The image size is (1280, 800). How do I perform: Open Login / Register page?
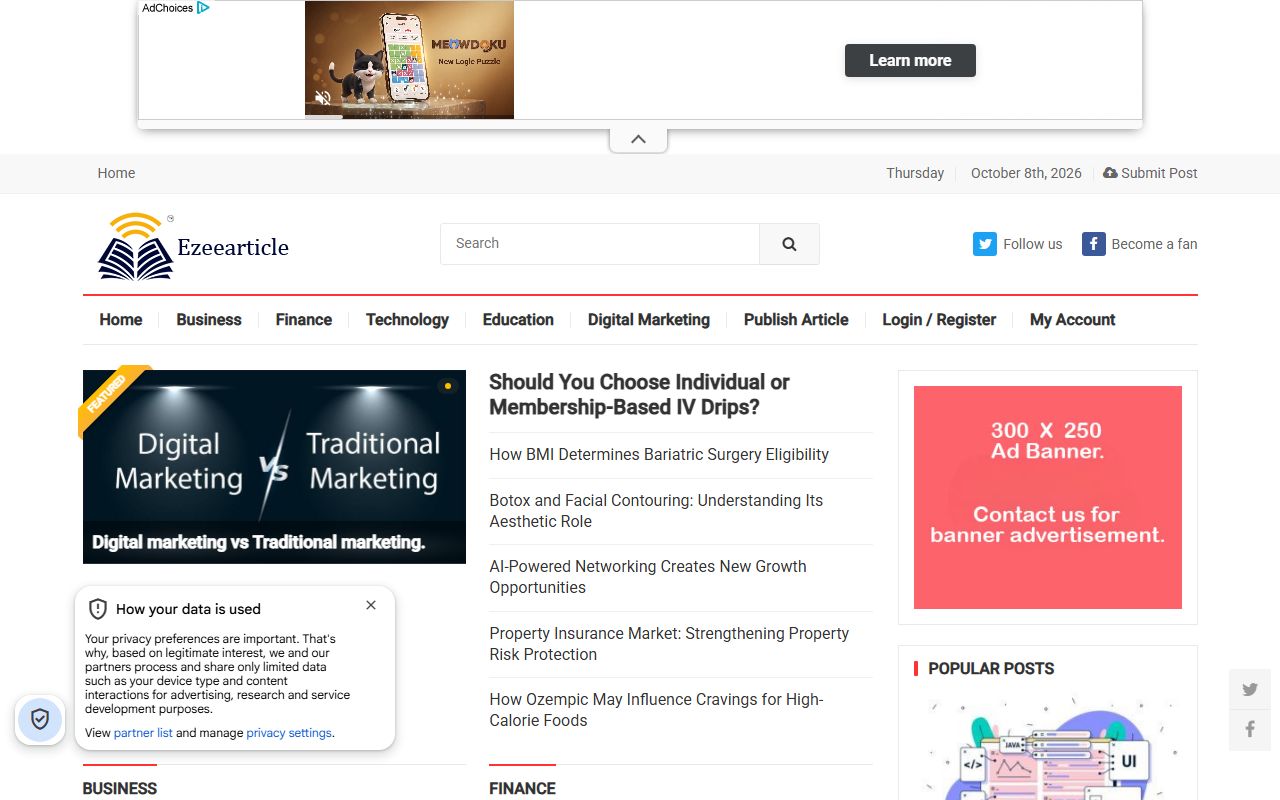point(939,320)
